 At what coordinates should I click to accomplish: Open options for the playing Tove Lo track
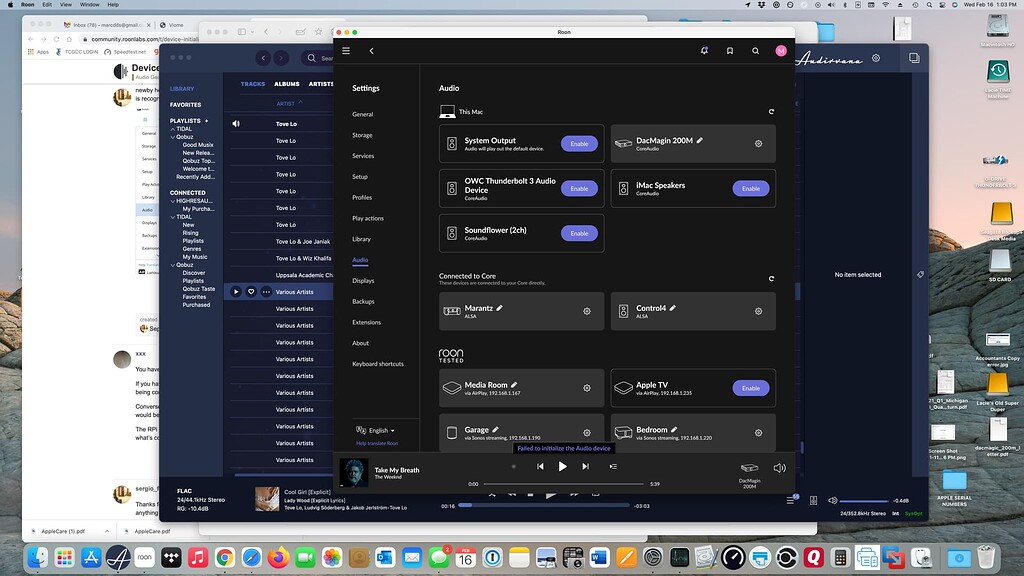[266, 292]
